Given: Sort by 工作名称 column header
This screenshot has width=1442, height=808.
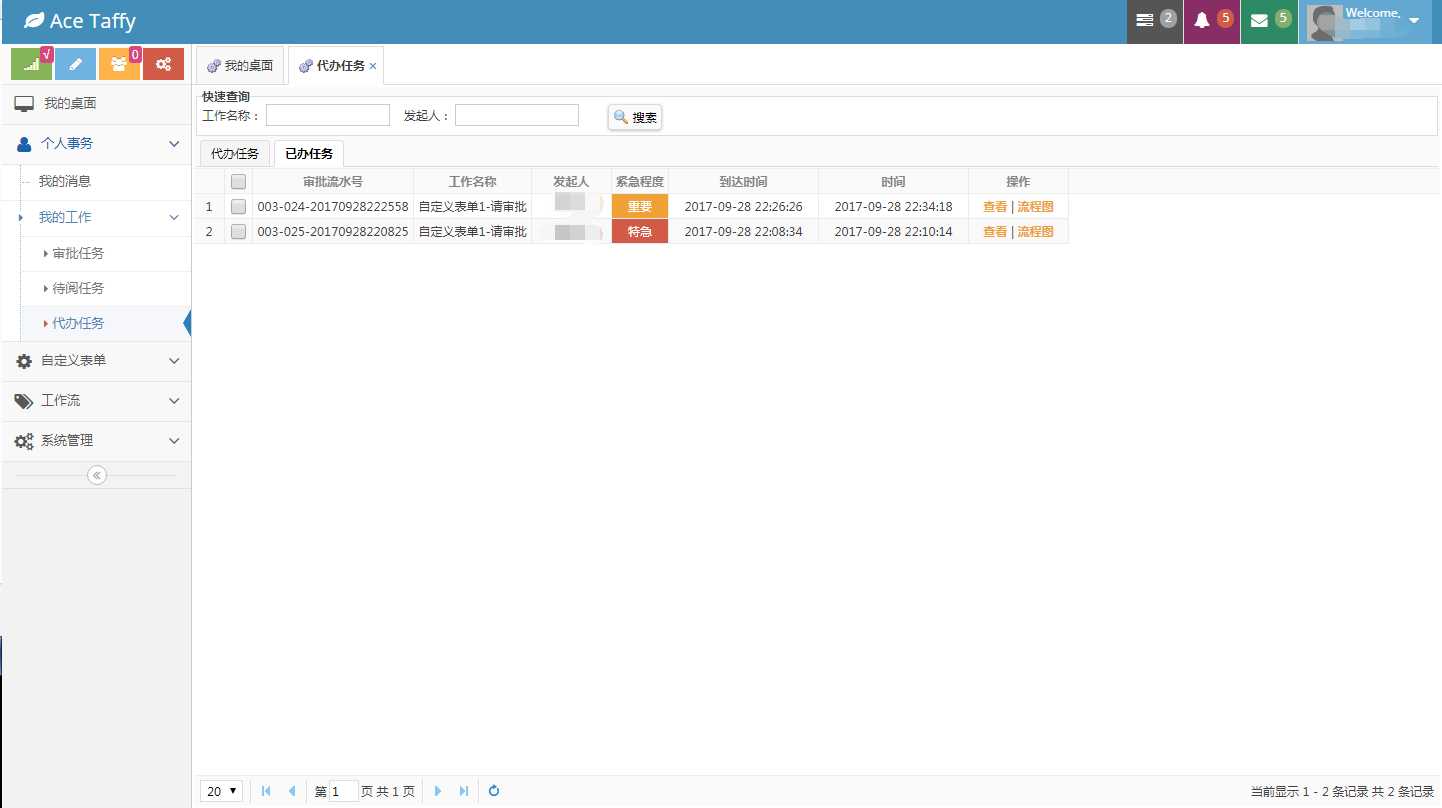Looking at the screenshot, I should pos(473,182).
